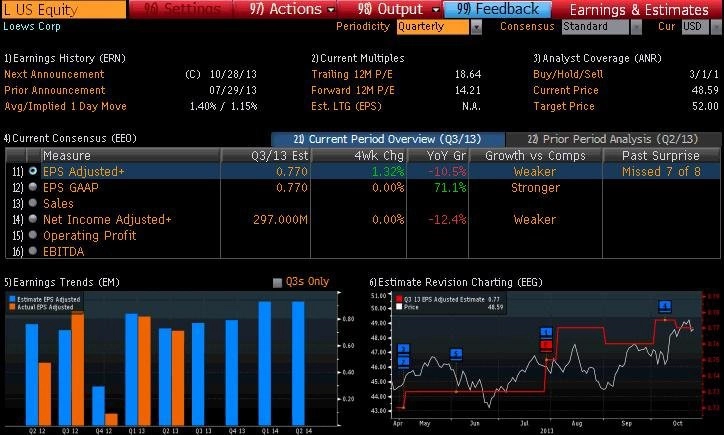The height and width of the screenshot is (435, 724).
Task: Click the Next Announcement label
Action: point(54,74)
